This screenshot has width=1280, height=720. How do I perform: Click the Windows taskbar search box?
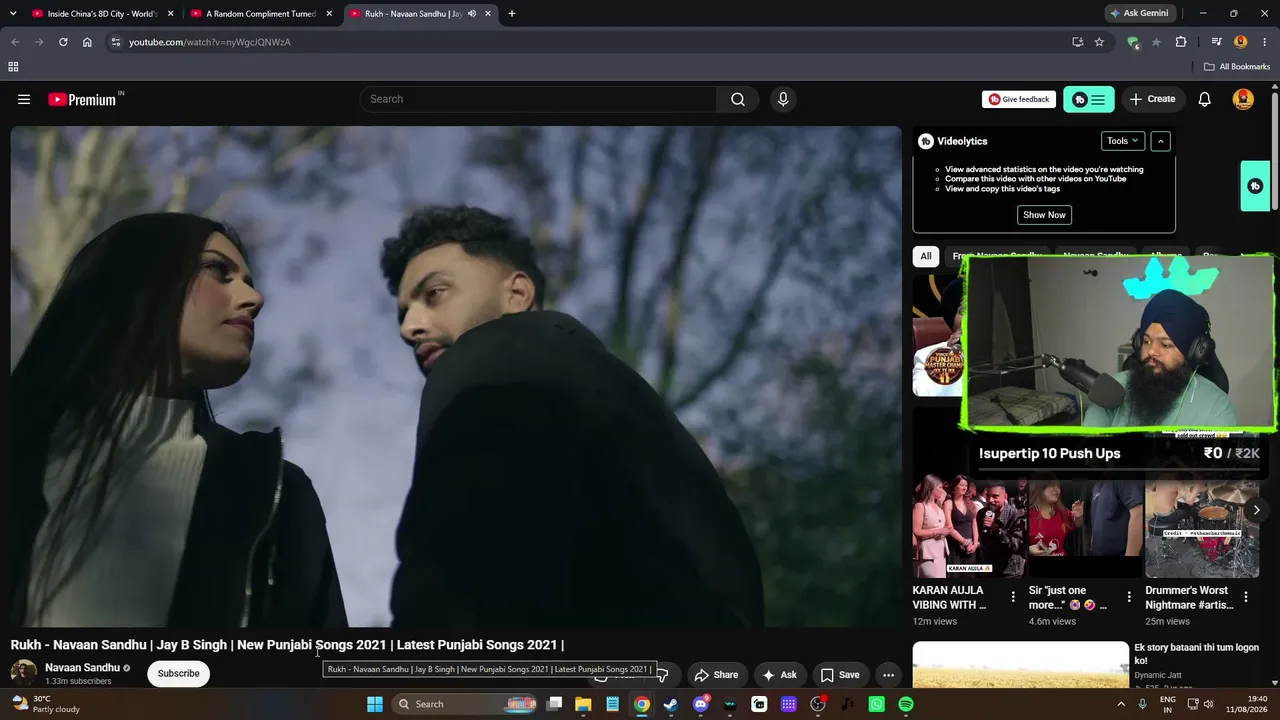pos(466,704)
